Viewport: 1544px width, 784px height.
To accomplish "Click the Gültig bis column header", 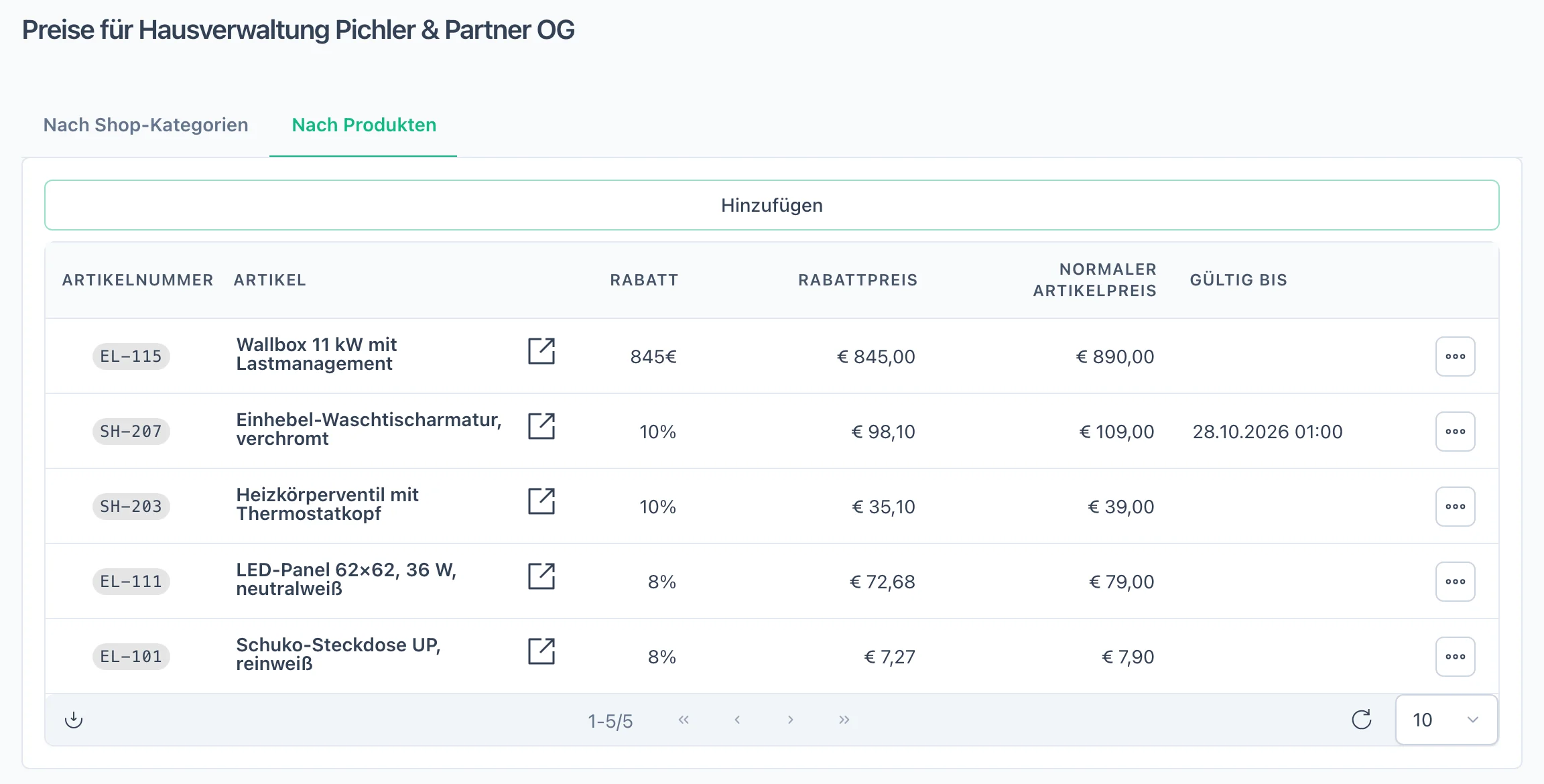I will (x=1238, y=280).
